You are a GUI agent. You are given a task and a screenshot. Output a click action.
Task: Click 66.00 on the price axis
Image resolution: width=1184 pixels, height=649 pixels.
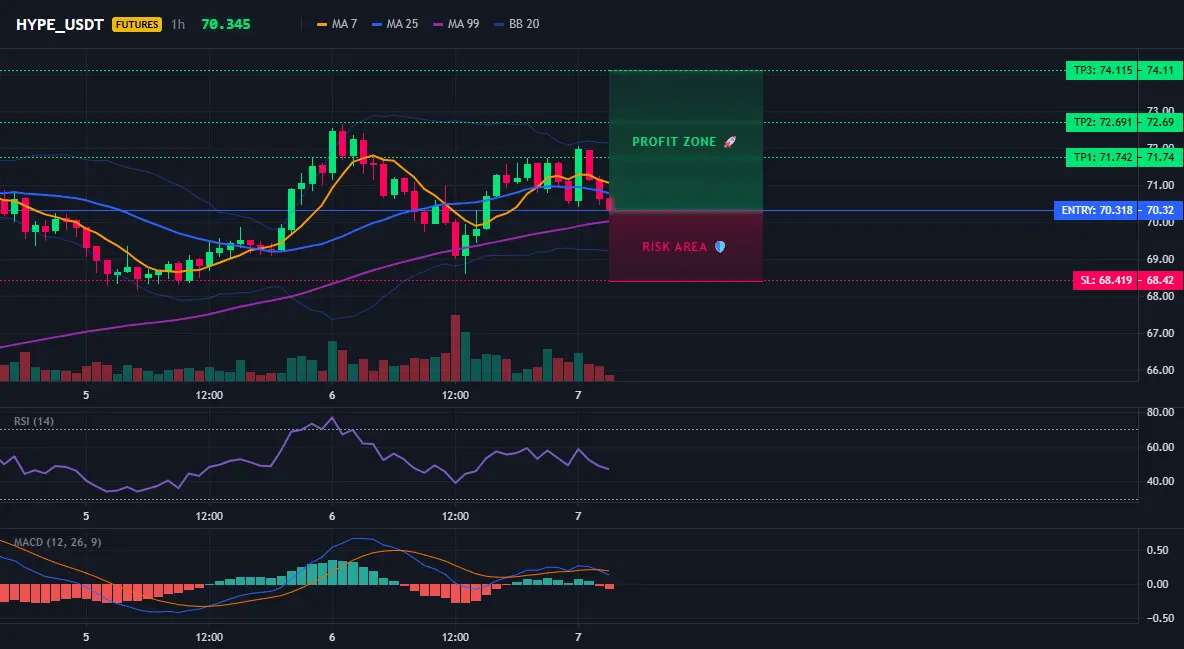(x=1160, y=370)
